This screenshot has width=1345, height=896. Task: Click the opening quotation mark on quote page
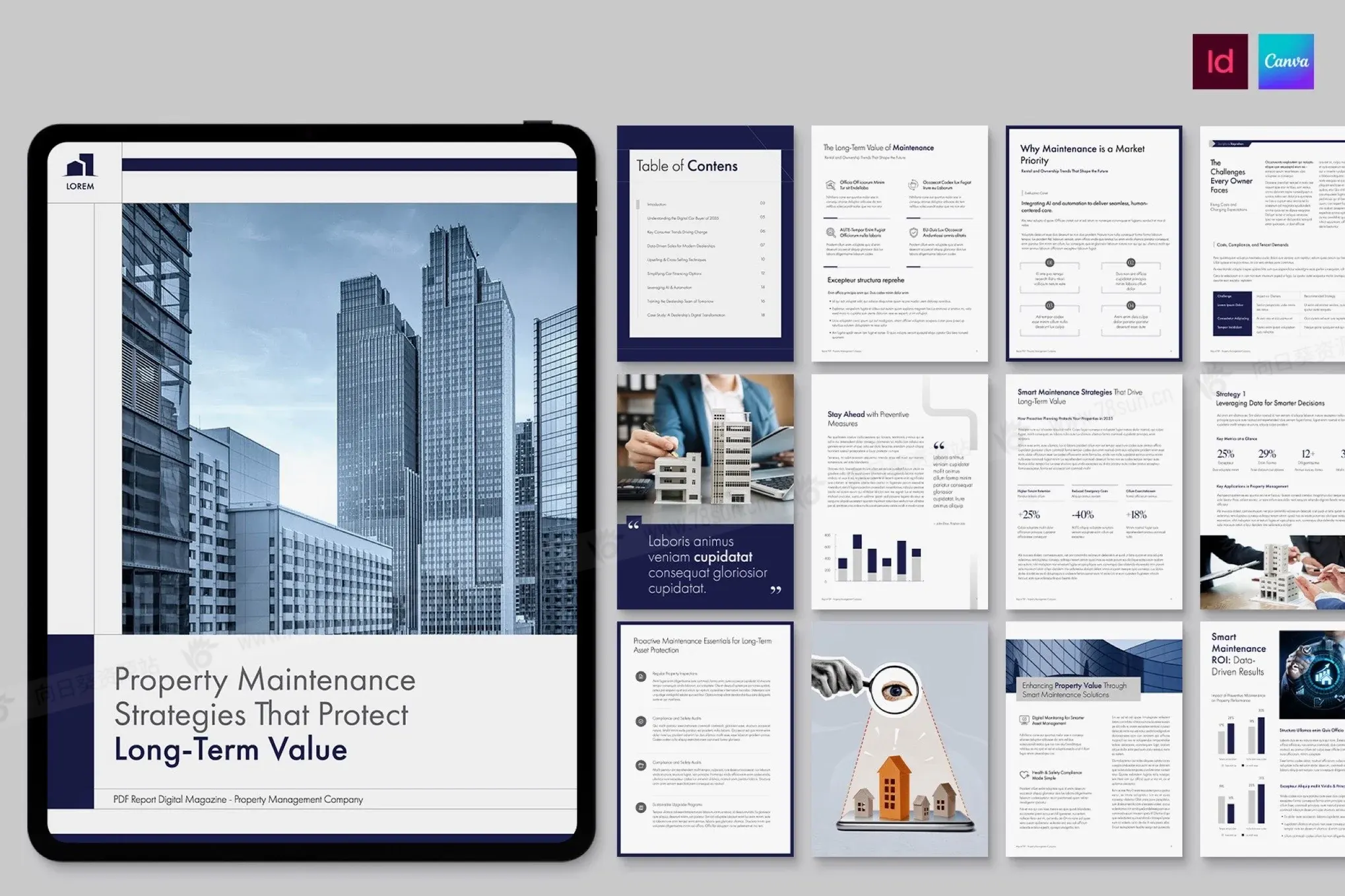click(x=634, y=526)
